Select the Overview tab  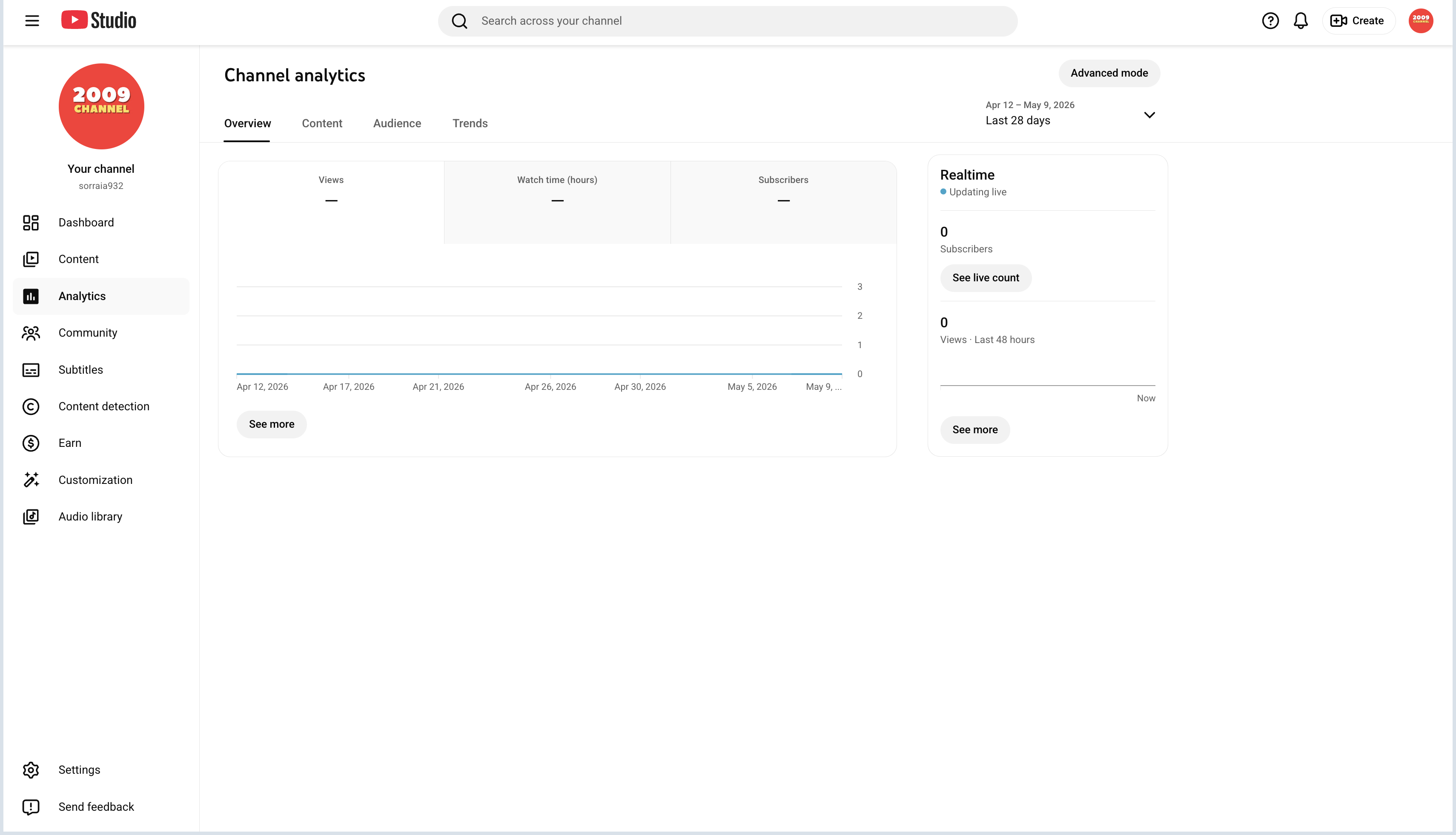coord(247,123)
